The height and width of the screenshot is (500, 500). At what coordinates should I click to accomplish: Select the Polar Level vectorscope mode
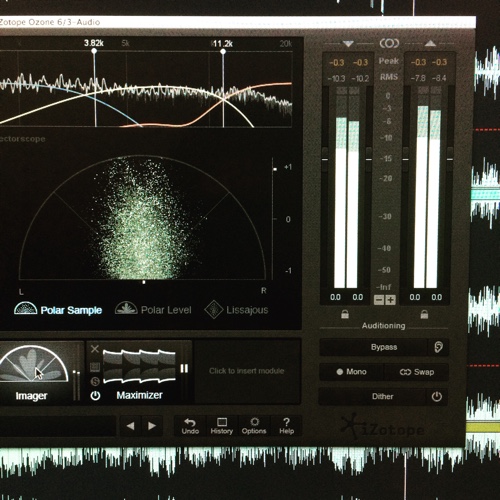point(153,309)
